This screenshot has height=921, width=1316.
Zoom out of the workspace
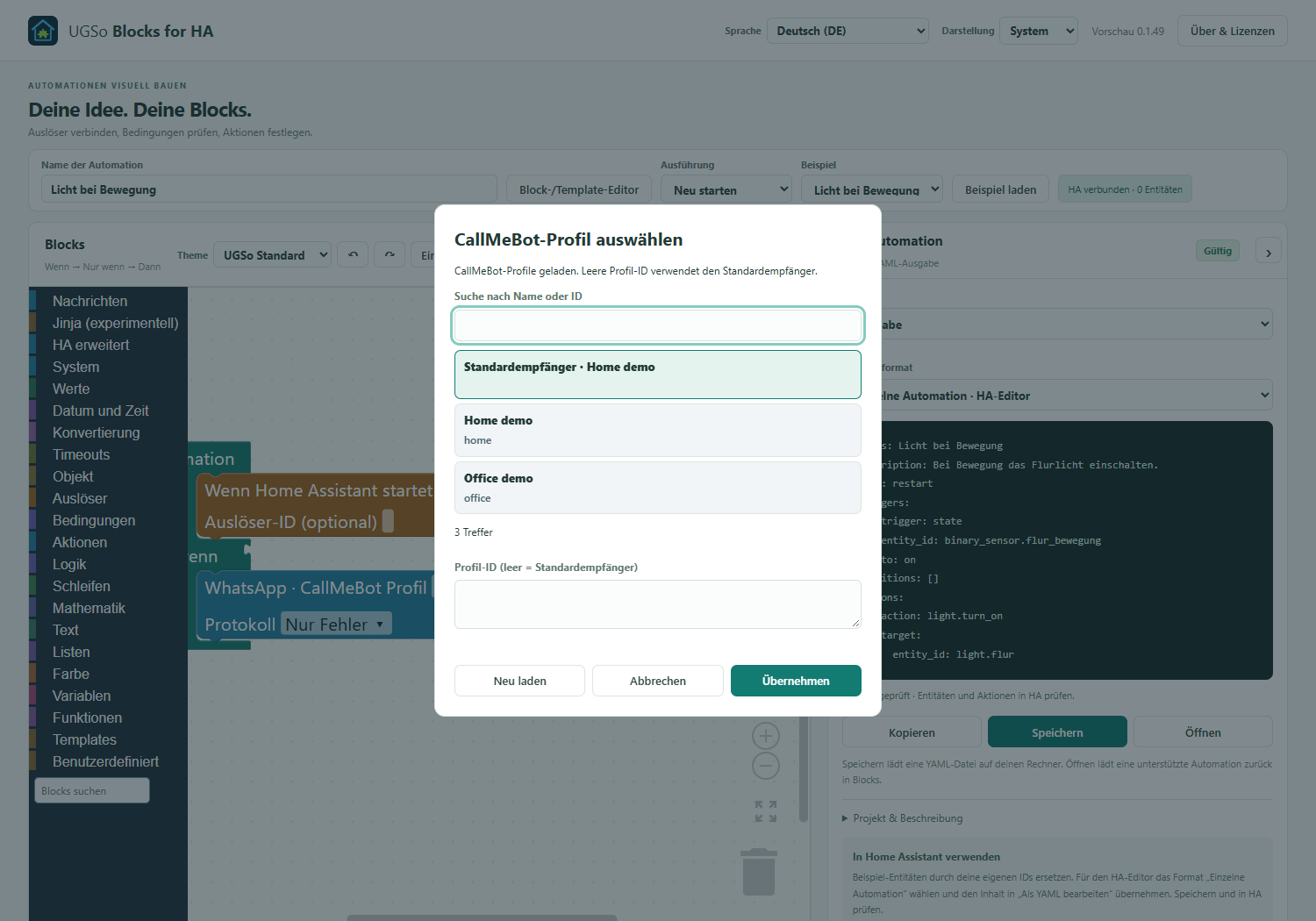pyautogui.click(x=766, y=766)
